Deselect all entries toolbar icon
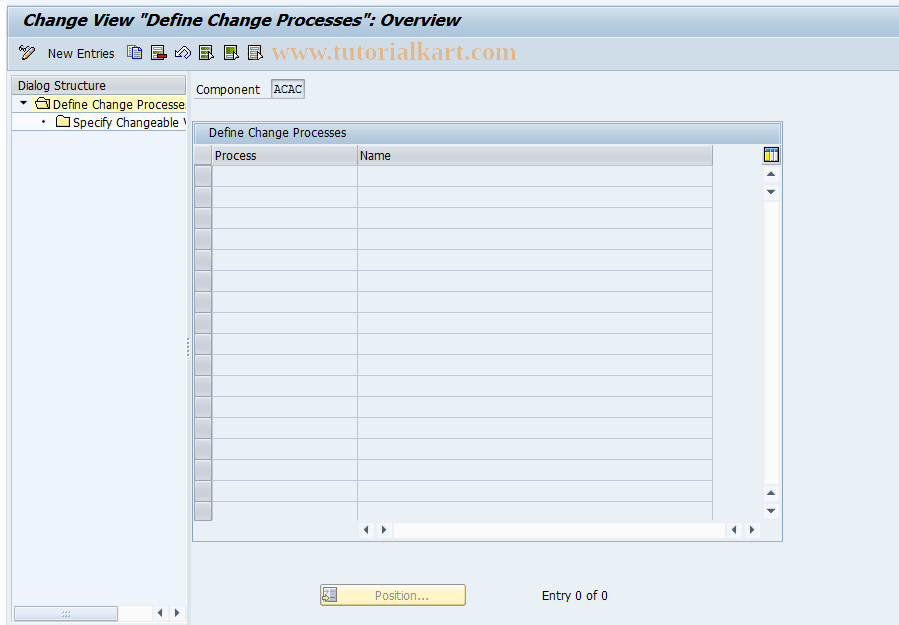The width and height of the screenshot is (899, 625). pyautogui.click(x=255, y=53)
